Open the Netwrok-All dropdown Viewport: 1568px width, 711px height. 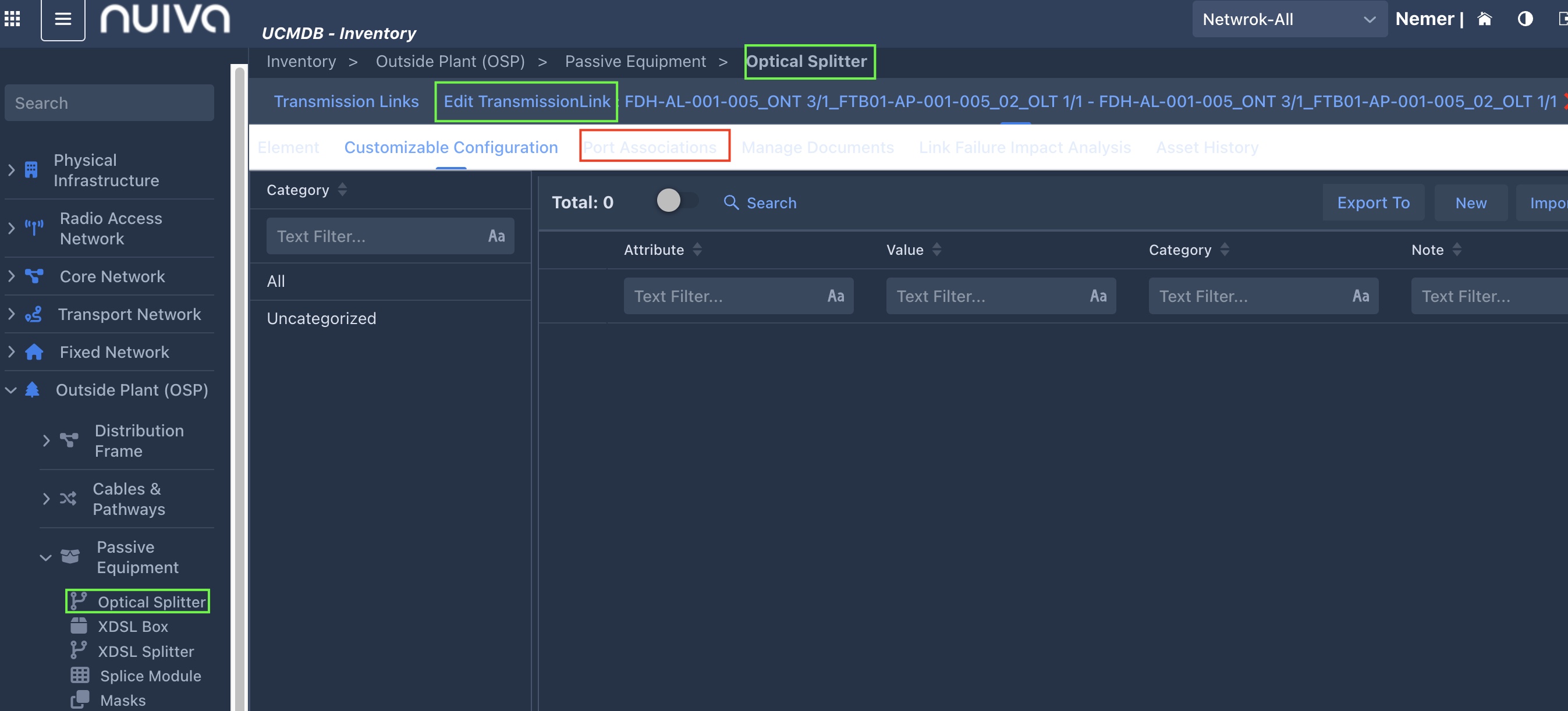(x=1289, y=19)
